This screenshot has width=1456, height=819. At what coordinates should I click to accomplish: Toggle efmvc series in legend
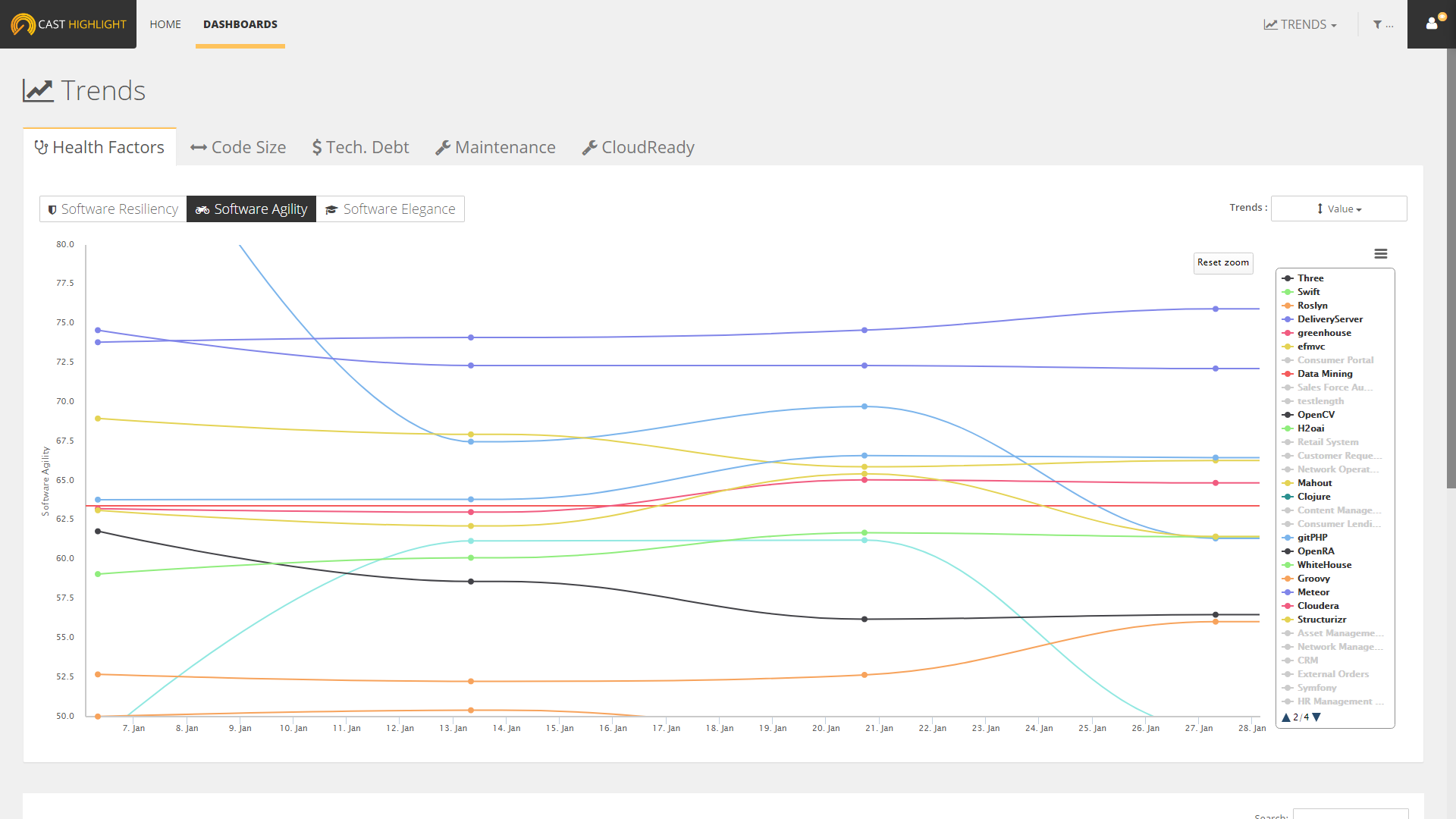tap(1304, 347)
